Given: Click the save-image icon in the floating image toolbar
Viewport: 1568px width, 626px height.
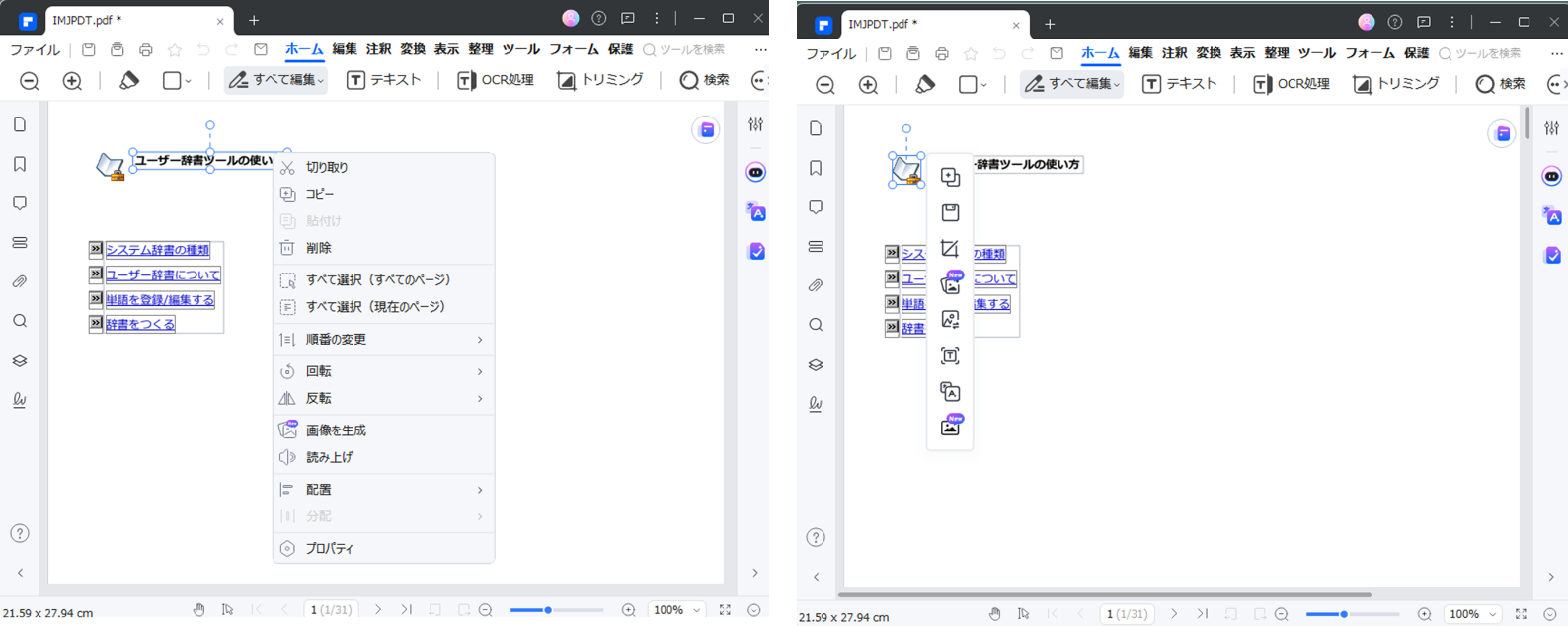Looking at the screenshot, I should (950, 212).
